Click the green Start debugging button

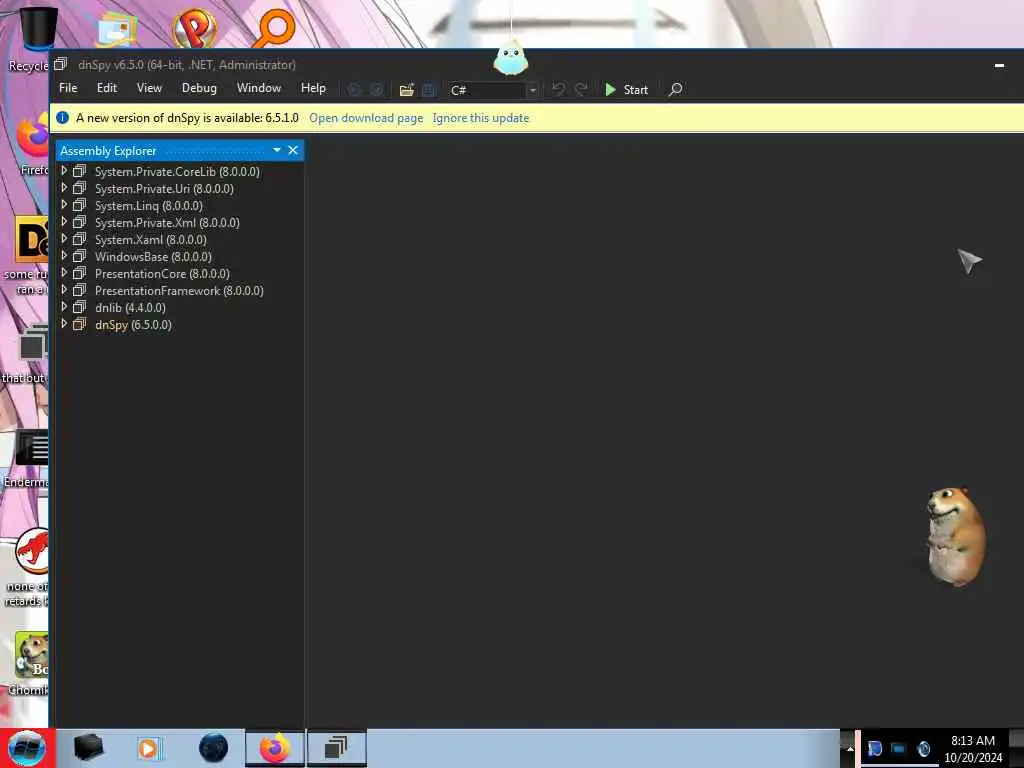626,89
